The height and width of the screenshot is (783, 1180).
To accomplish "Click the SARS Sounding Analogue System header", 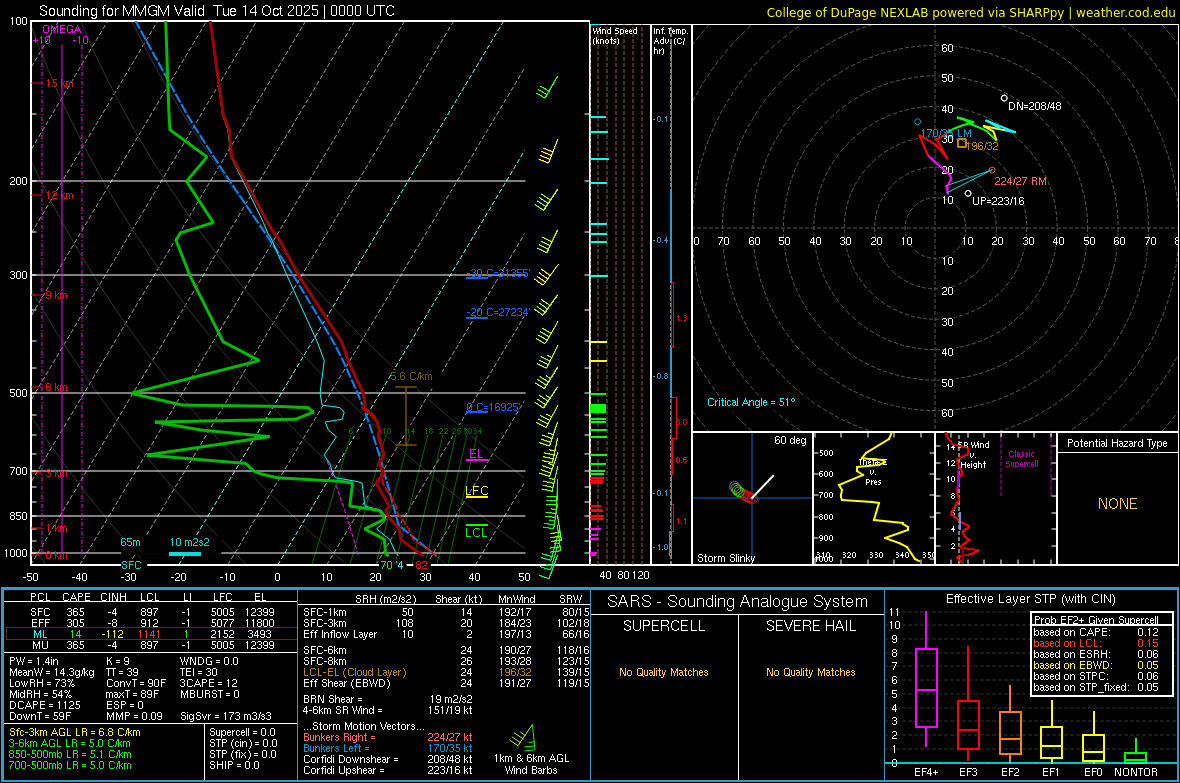I will point(738,601).
